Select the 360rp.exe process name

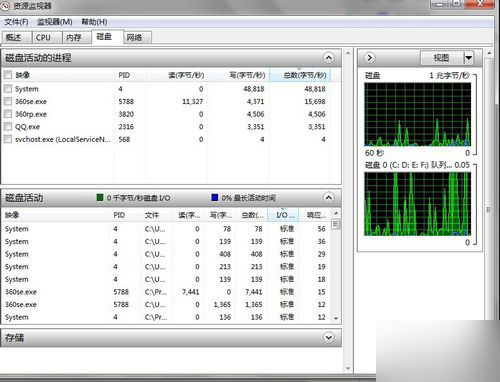coord(31,114)
